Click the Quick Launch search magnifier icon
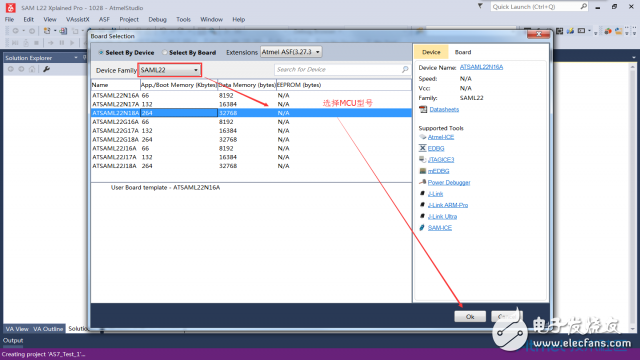 click(584, 7)
